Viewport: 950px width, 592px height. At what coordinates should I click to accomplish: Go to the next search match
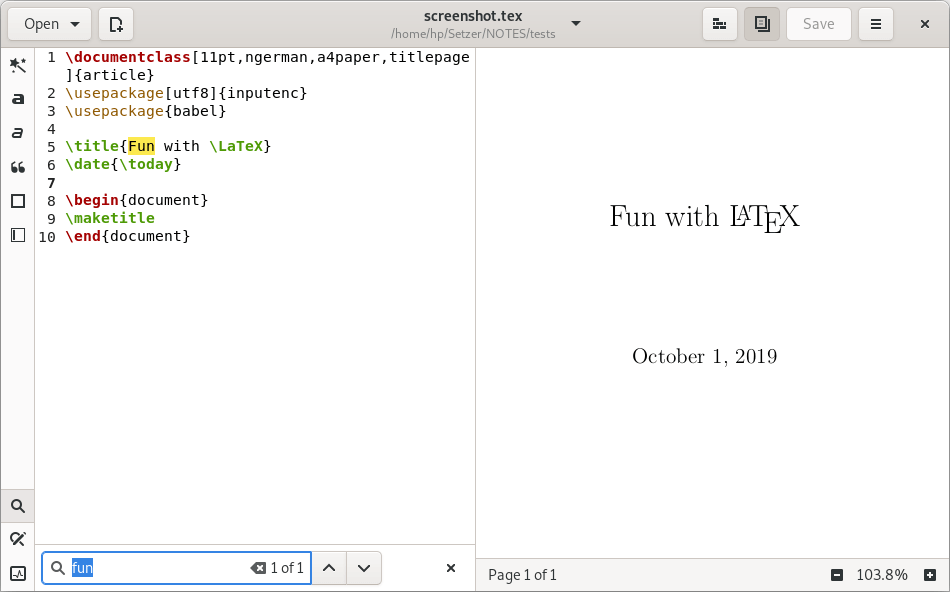364,568
